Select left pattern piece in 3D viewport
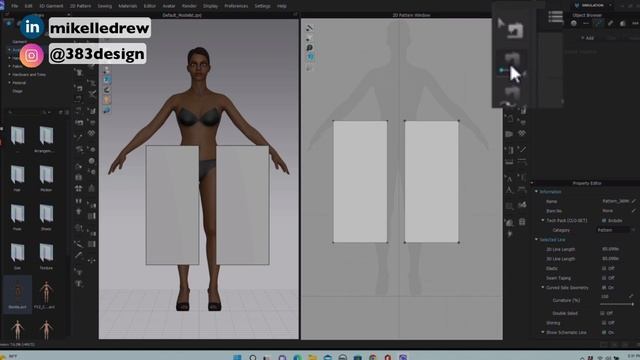 tap(173, 205)
